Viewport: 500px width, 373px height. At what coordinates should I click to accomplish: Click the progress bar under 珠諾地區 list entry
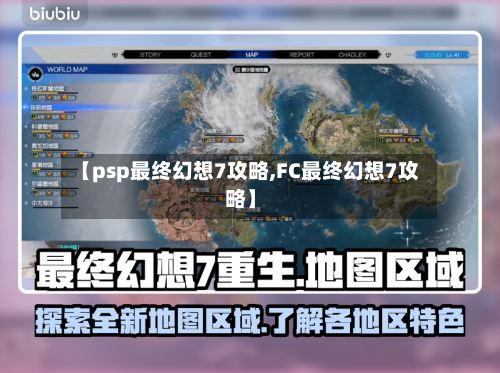tap(55, 112)
